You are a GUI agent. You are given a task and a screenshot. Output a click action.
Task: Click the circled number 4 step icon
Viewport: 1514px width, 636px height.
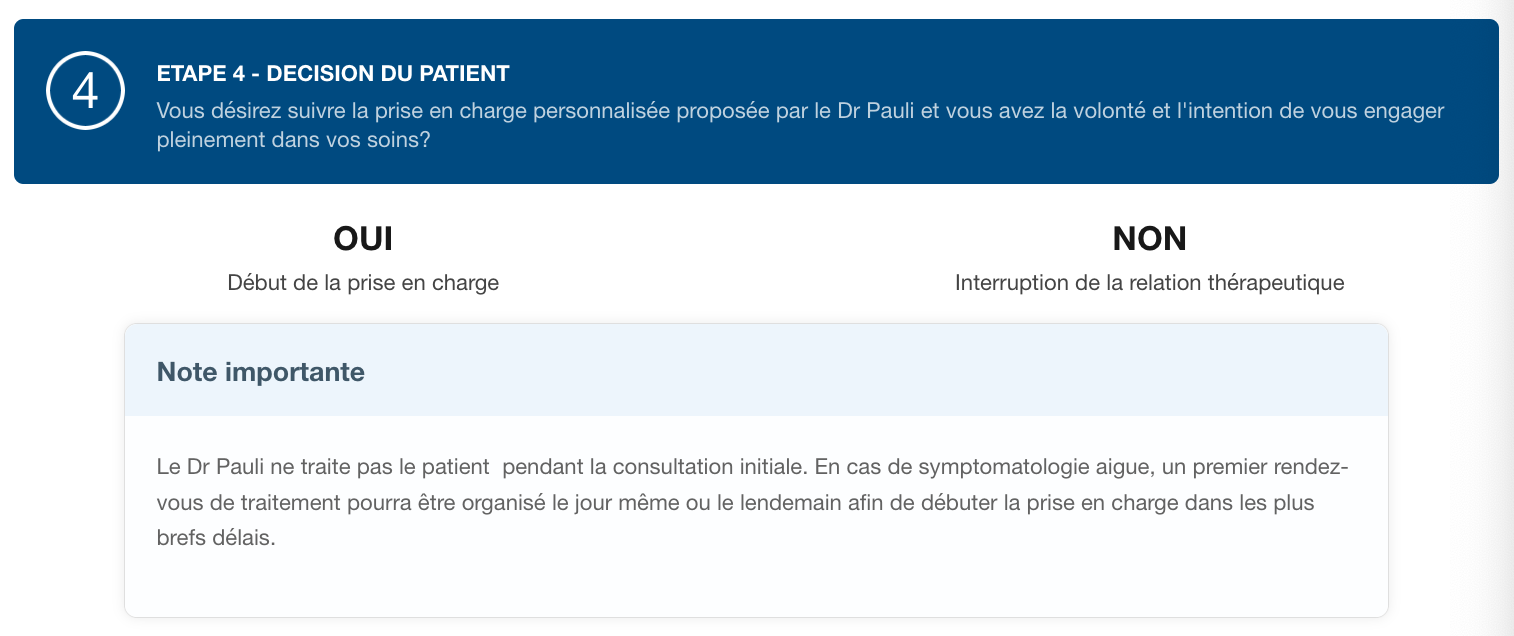tap(85, 92)
